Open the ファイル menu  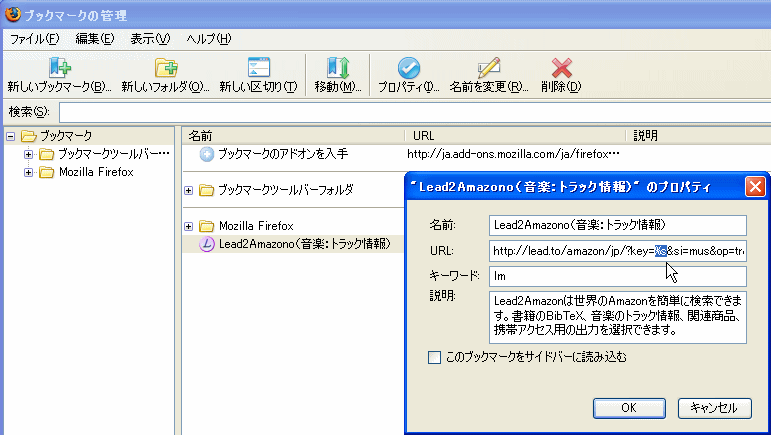pyautogui.click(x=34, y=39)
